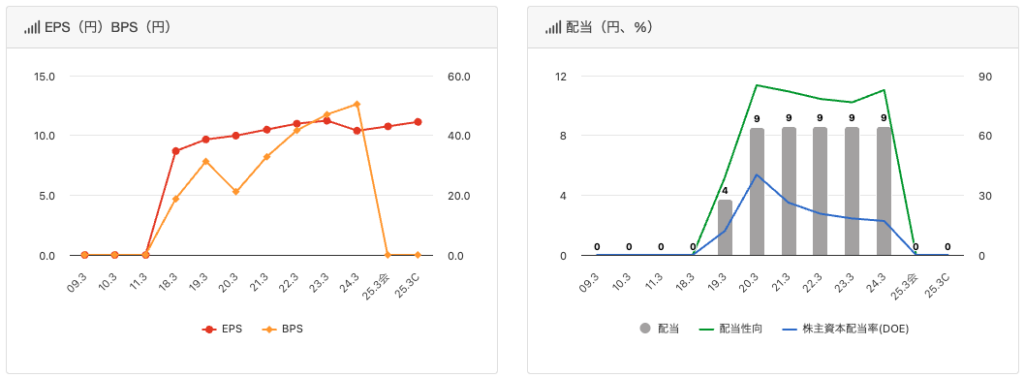
Task: Select the 24.3 dividend bar
Action: [884, 191]
